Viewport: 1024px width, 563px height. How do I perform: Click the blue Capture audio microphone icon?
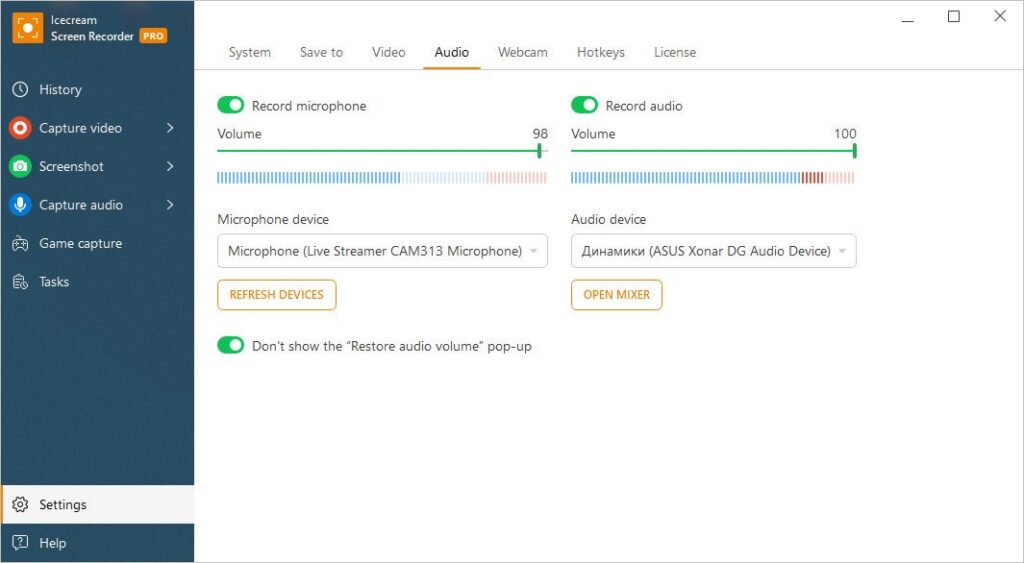click(20, 205)
